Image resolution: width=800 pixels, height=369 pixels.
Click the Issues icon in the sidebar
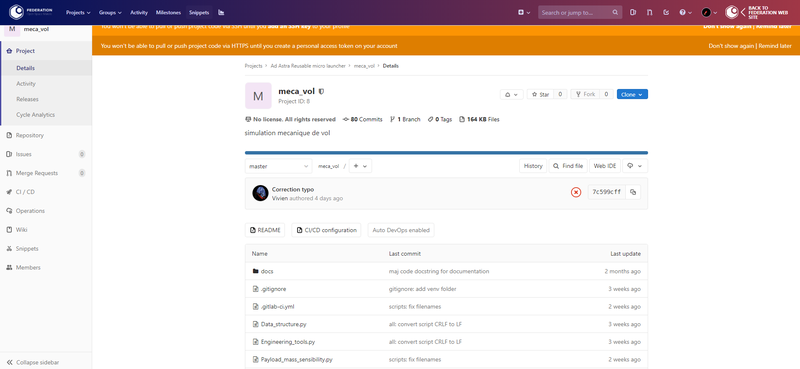(9, 154)
